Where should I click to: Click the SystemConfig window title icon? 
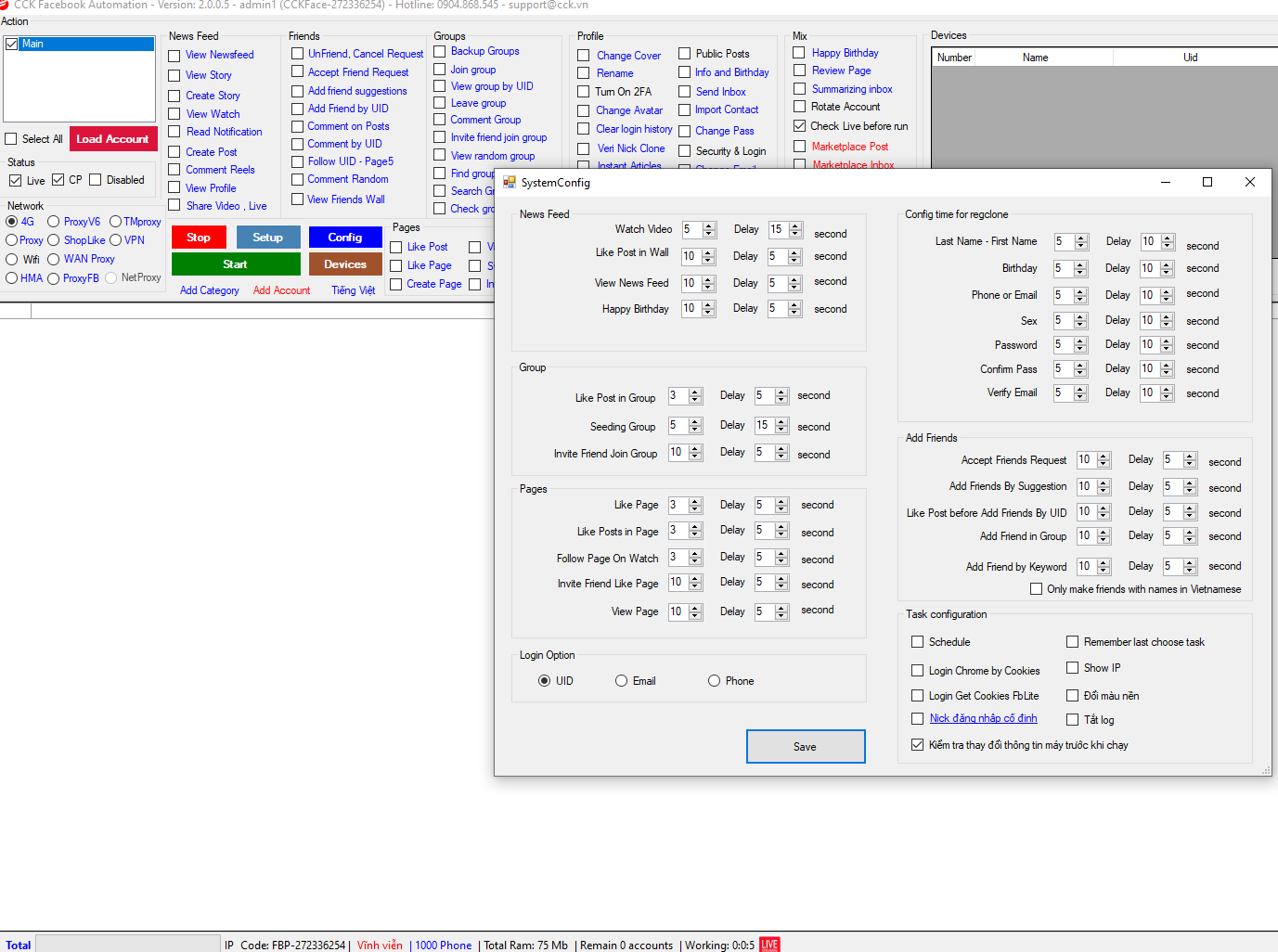[509, 183]
